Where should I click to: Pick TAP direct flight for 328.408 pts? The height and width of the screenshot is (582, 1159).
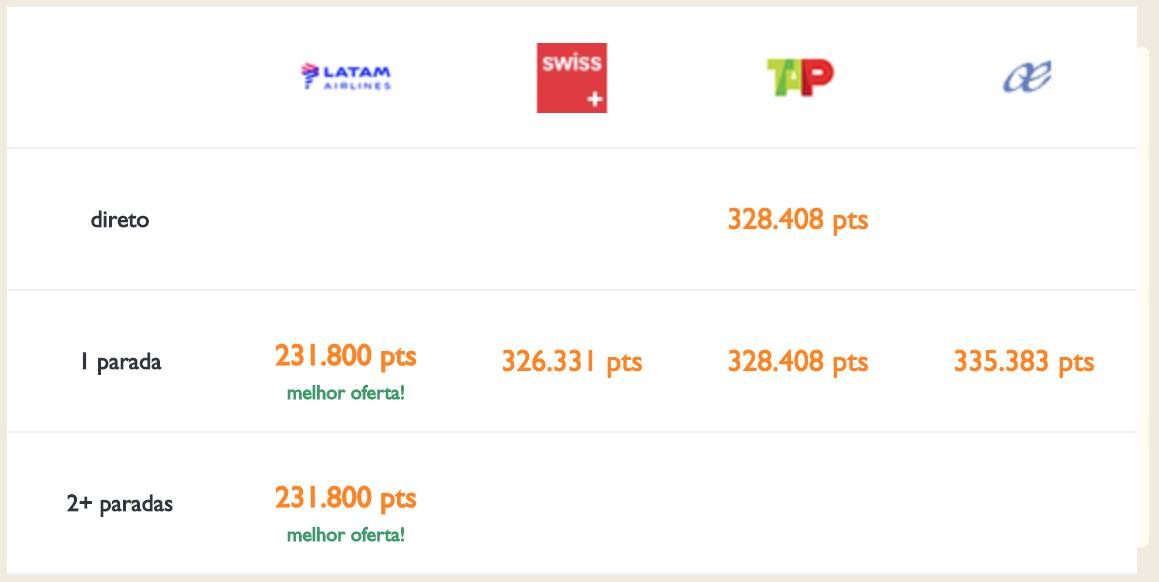click(x=798, y=220)
